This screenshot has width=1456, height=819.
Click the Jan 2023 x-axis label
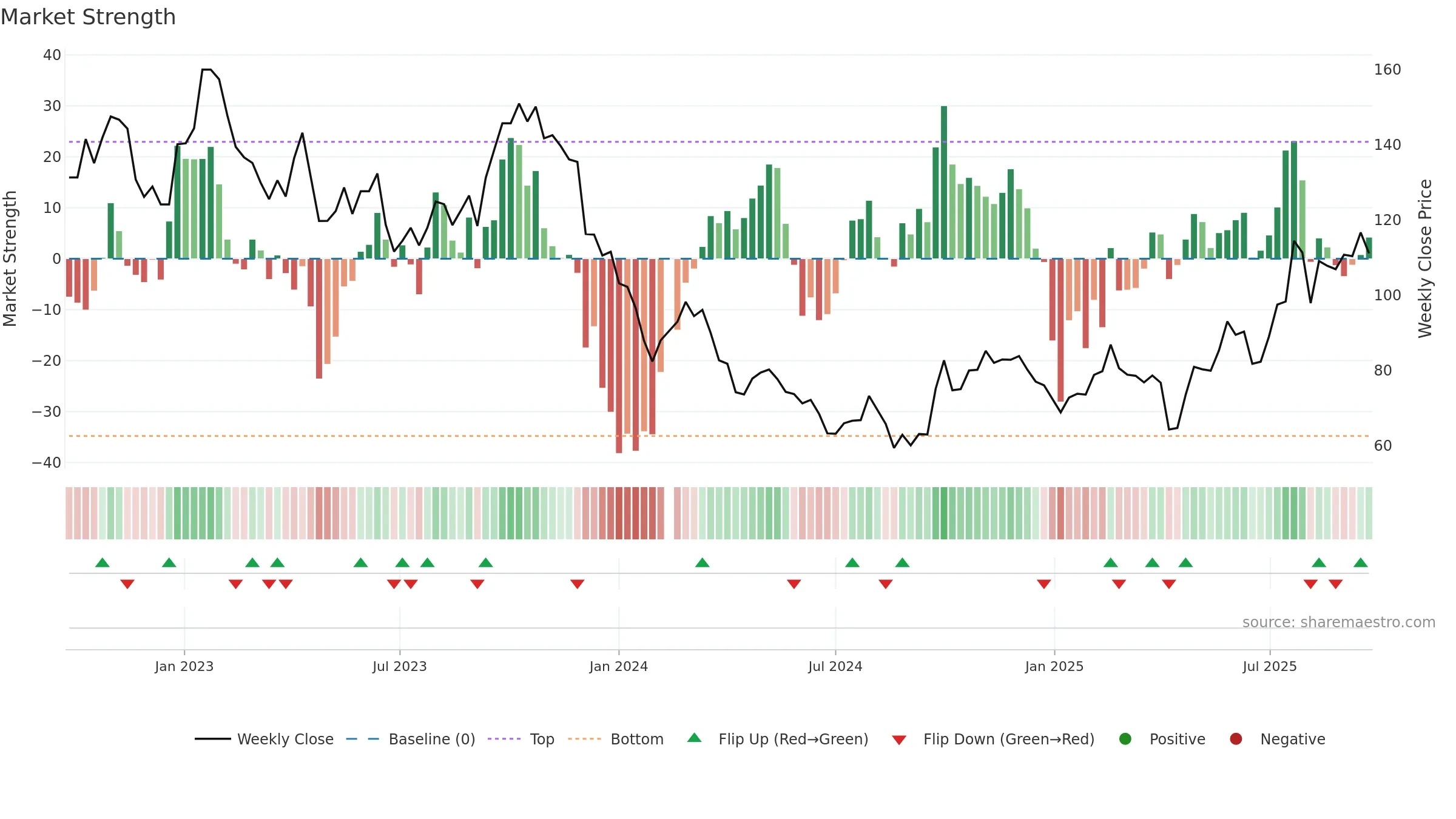pyautogui.click(x=184, y=666)
